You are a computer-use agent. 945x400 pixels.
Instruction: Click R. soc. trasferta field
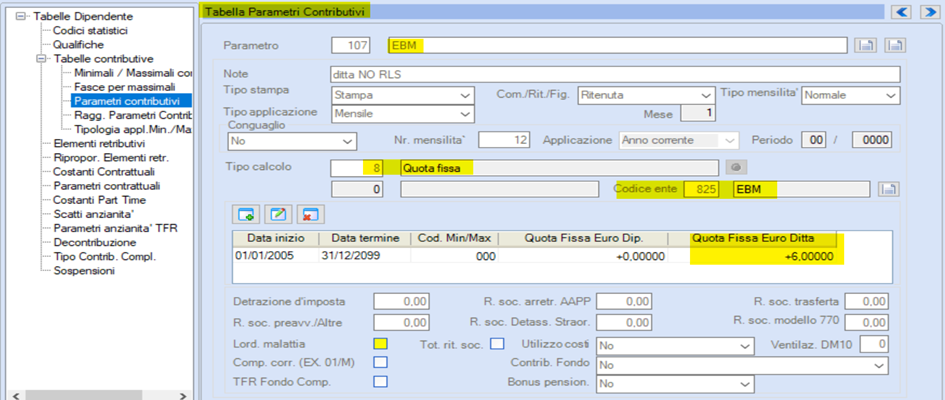point(867,302)
